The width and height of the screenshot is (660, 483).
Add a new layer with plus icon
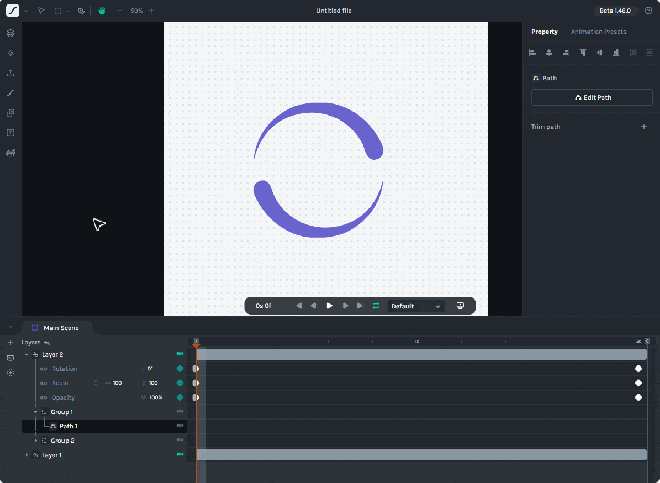point(11,342)
